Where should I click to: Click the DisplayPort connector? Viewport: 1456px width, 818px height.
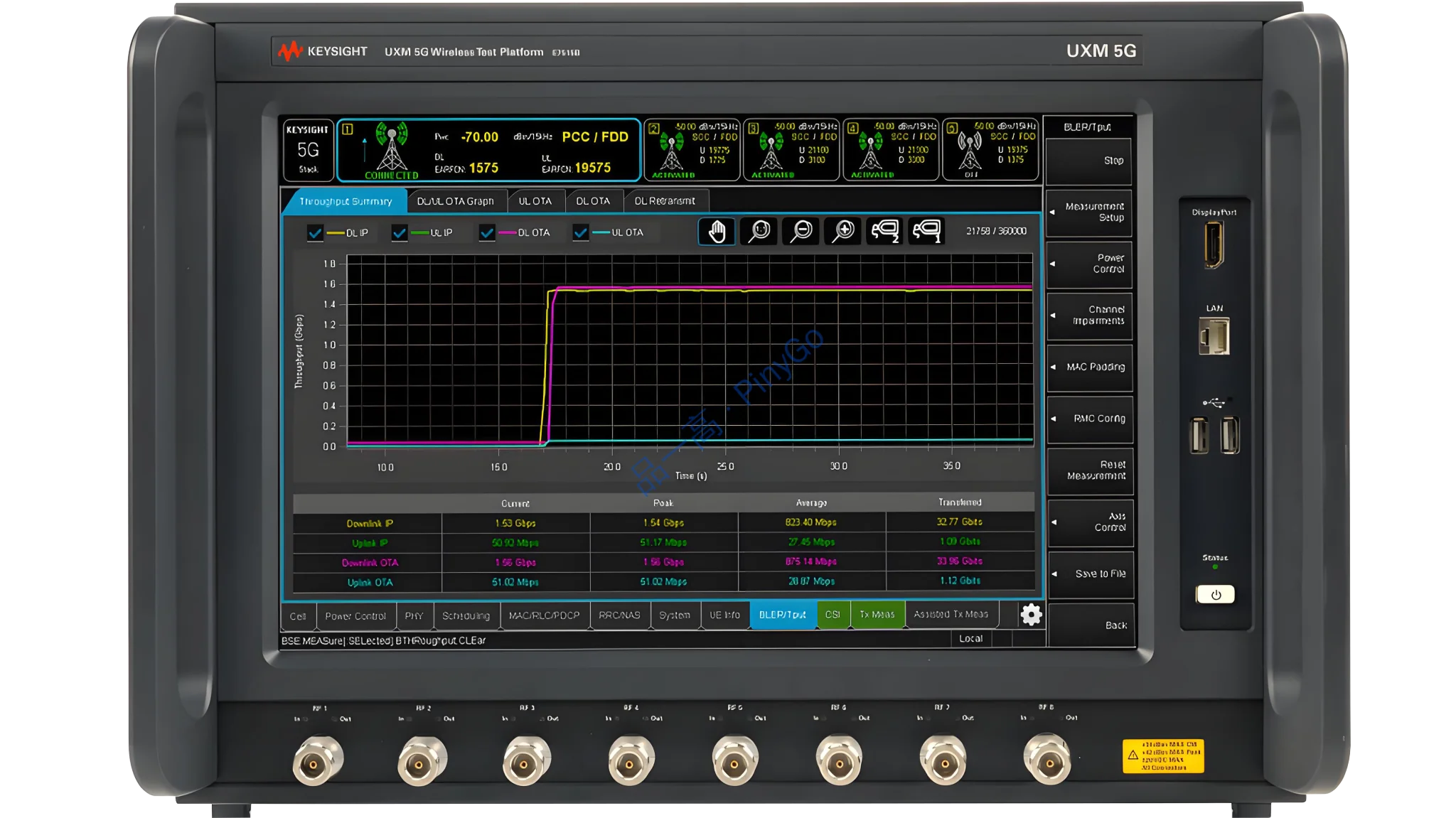pyautogui.click(x=1214, y=245)
